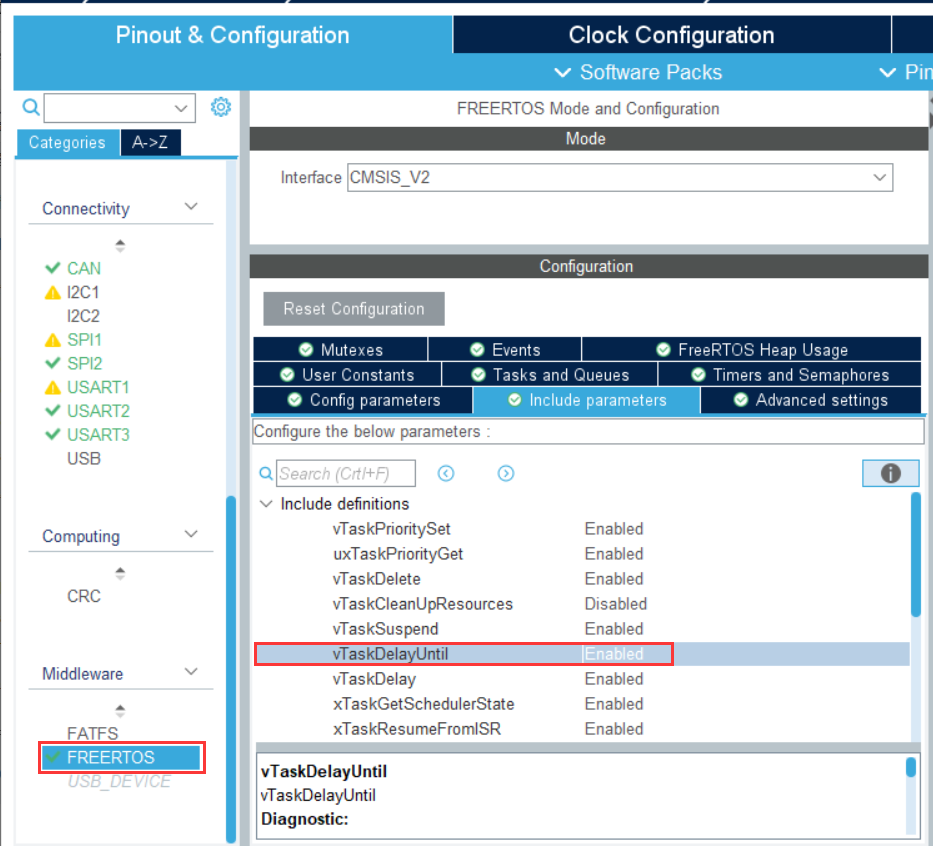Select the A->Z tab

150,143
